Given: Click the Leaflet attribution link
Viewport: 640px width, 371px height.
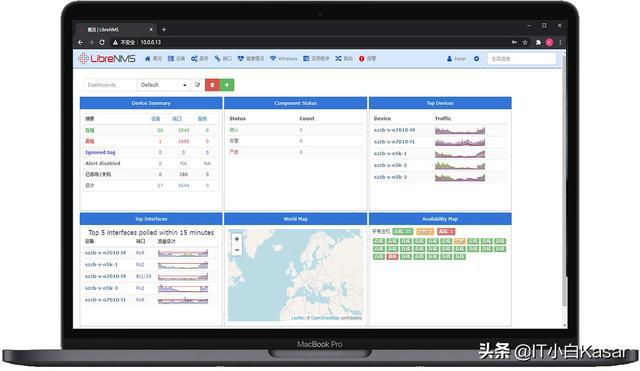Looking at the screenshot, I should (297, 318).
